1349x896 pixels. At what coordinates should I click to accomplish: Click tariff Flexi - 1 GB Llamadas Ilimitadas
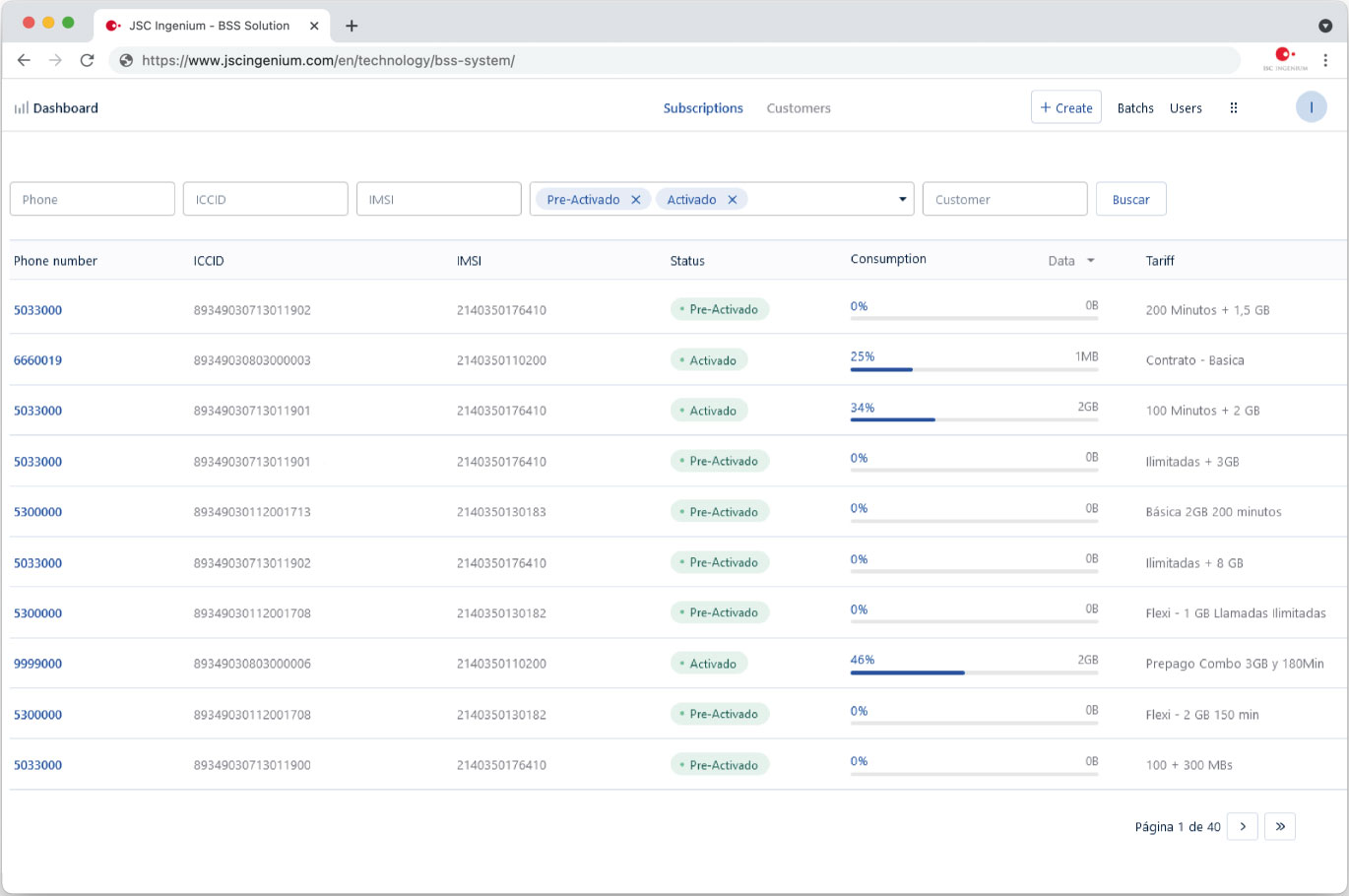tap(1236, 613)
